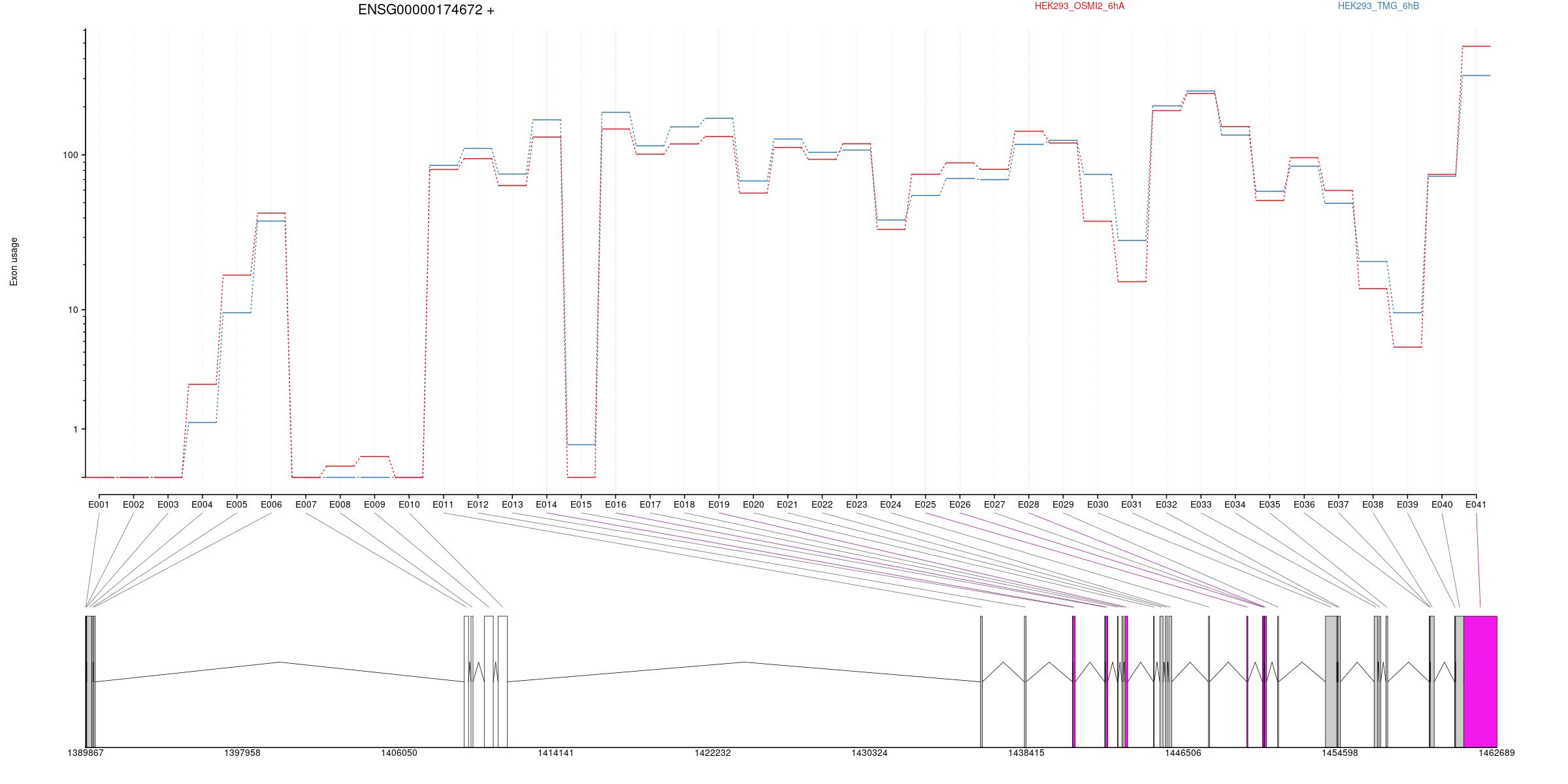Click exon label E016
Screen dimensions: 1568x784
coord(615,504)
